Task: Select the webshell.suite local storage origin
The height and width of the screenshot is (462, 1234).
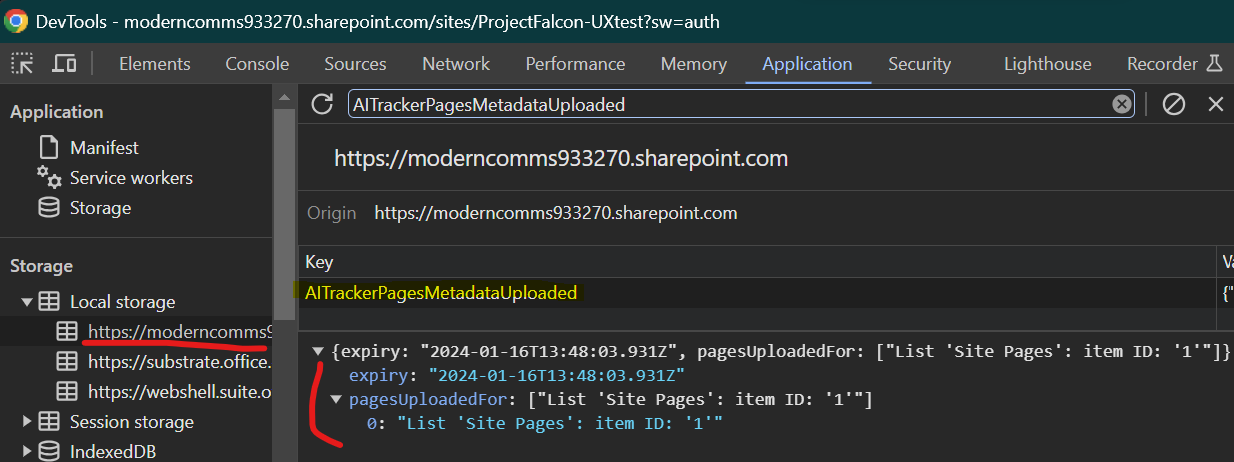Action: 179,391
